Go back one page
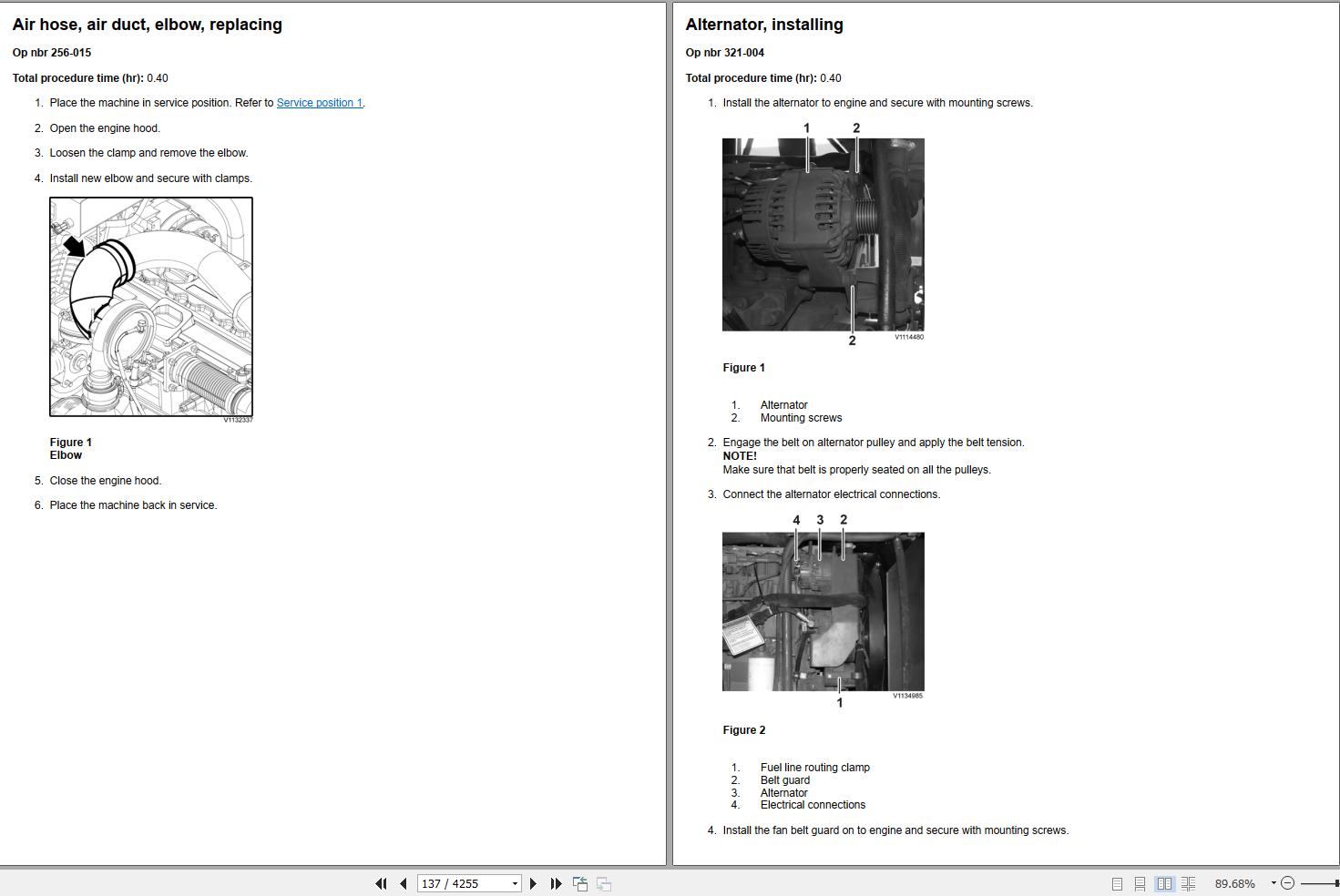This screenshot has width=1340, height=896. [402, 883]
